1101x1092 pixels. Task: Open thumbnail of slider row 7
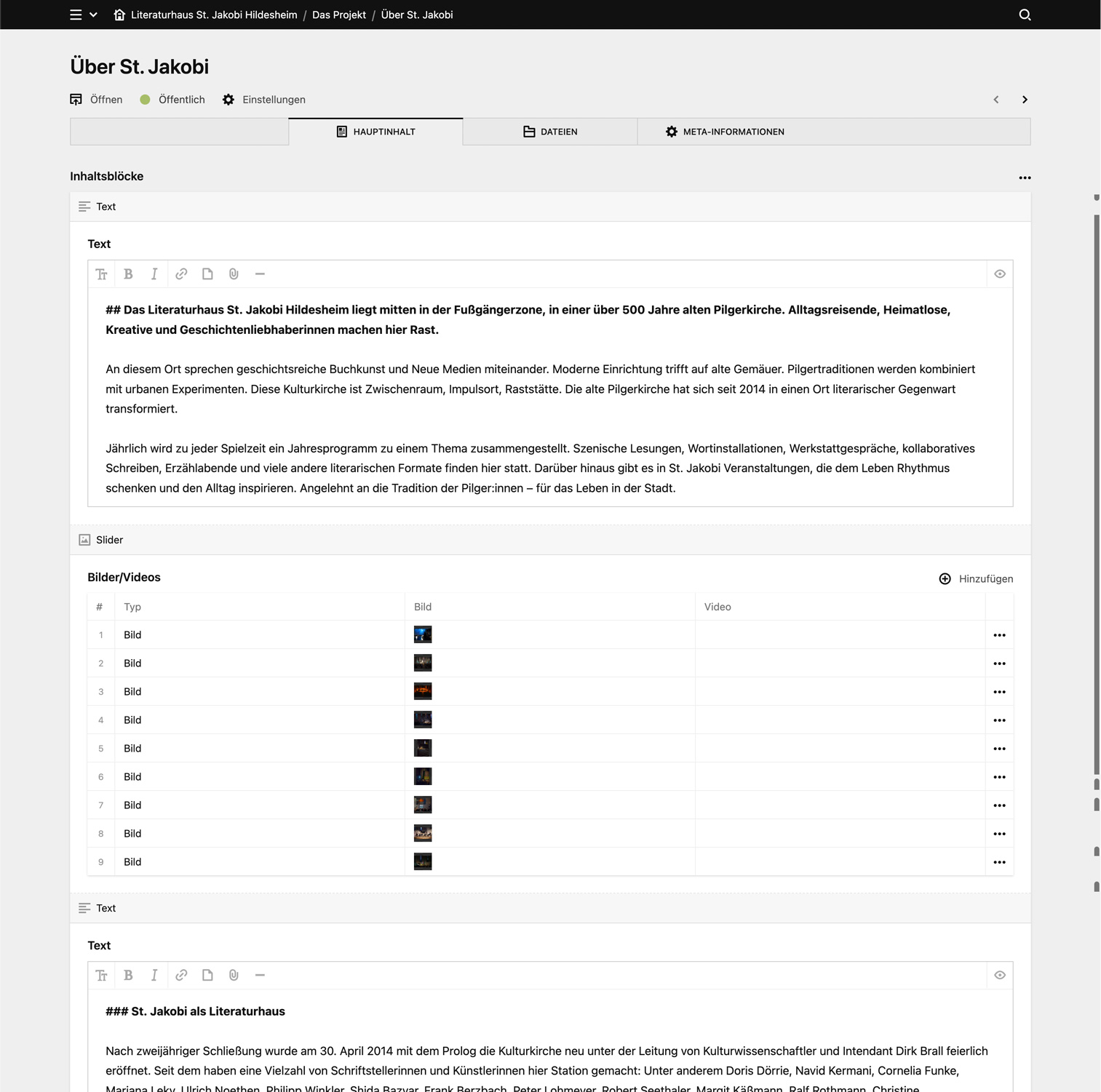coord(423,805)
